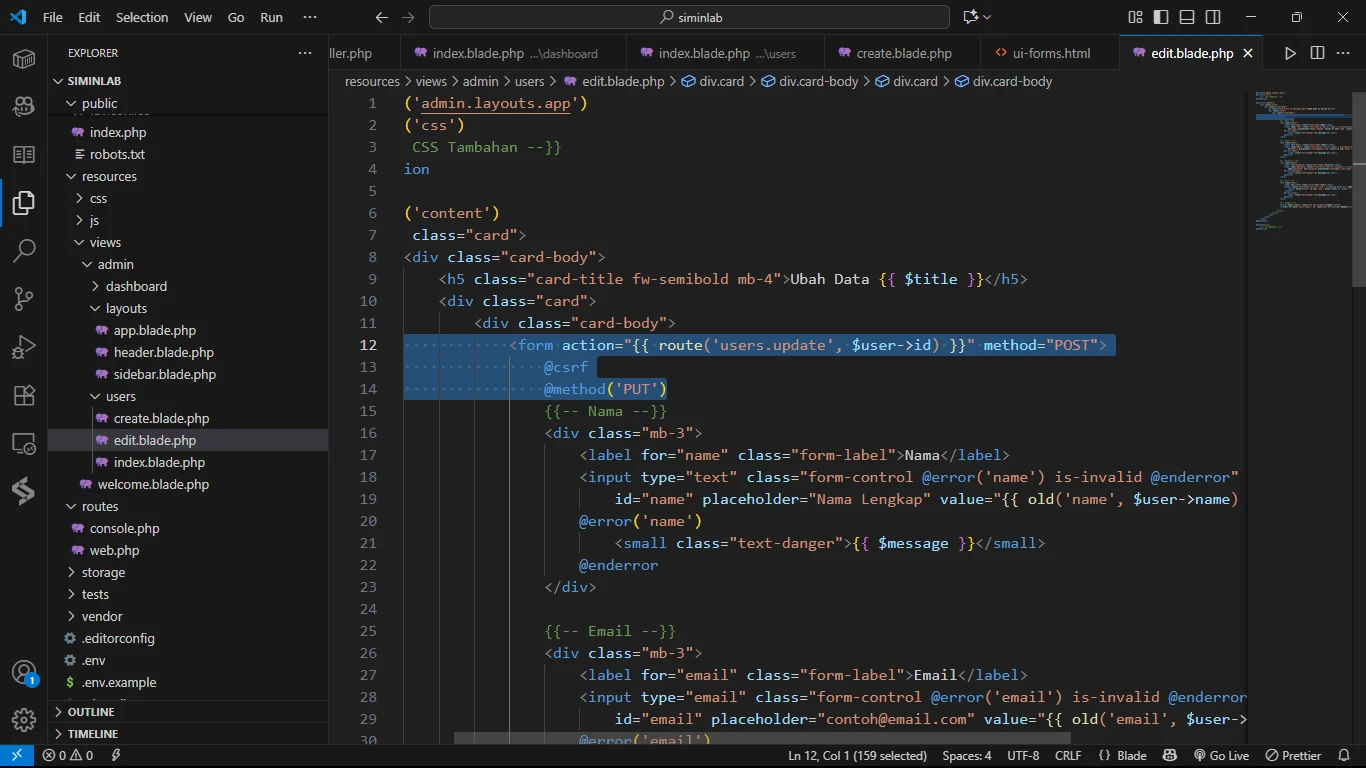Toggle the secondary side bar layout button
The image size is (1366, 768).
(1213, 17)
